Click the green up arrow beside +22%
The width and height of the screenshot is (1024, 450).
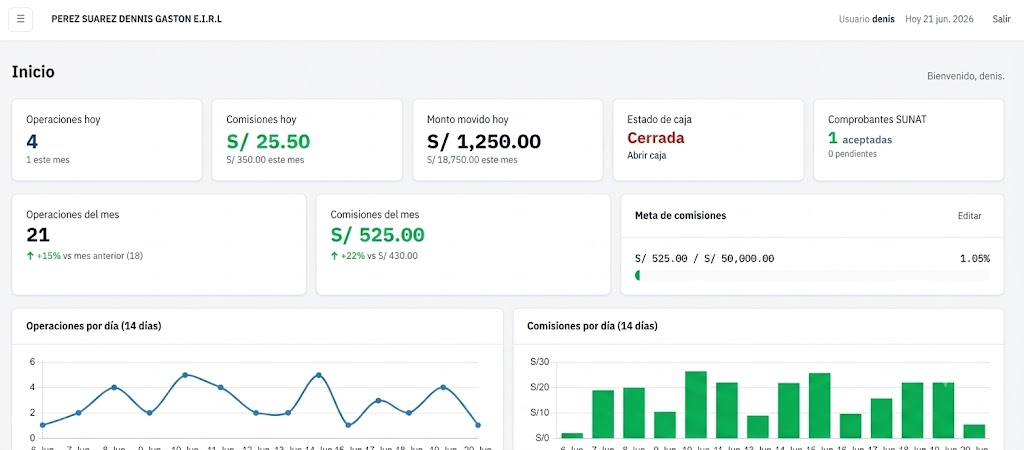point(334,256)
